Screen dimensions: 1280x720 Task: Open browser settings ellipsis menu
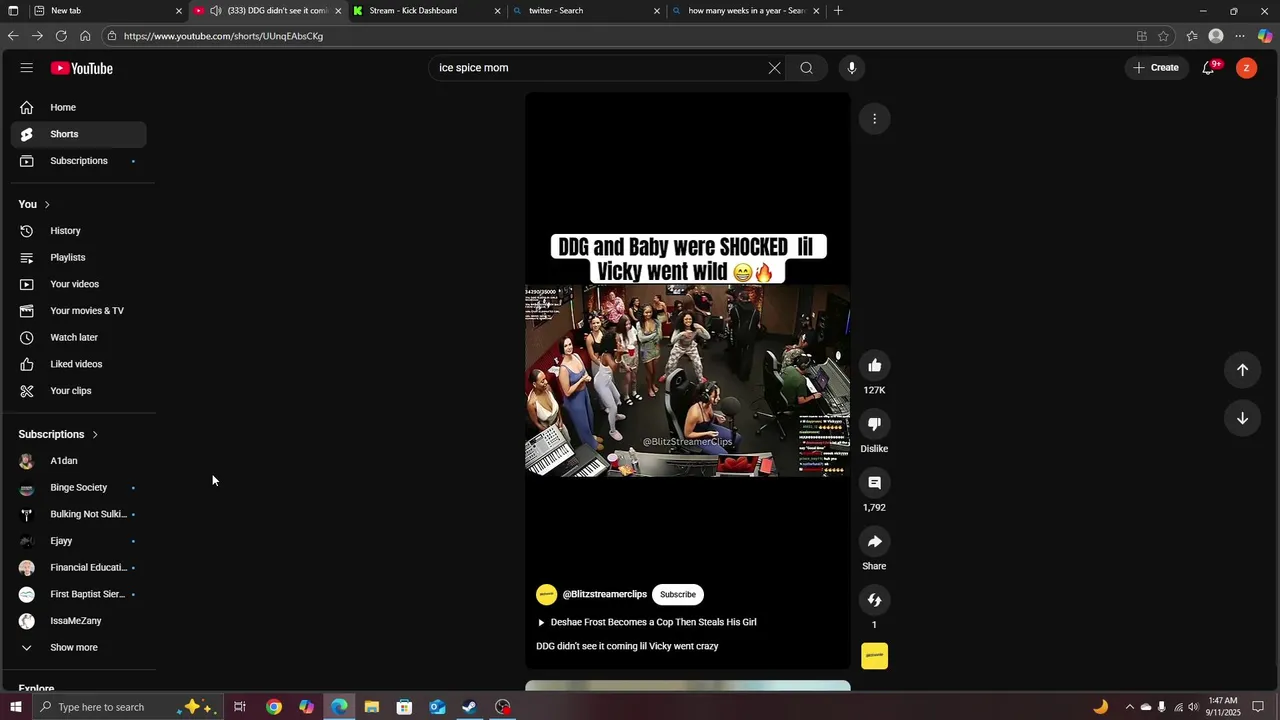coord(1240,36)
